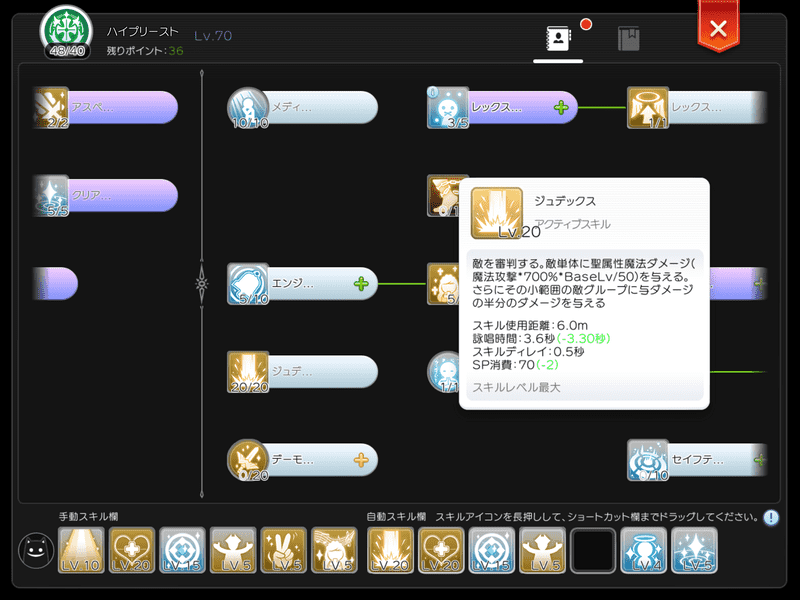Viewport: 800px width, 600px height.
Task: Select the セイフテ… 0/10 skill icon
Action: (x=647, y=460)
